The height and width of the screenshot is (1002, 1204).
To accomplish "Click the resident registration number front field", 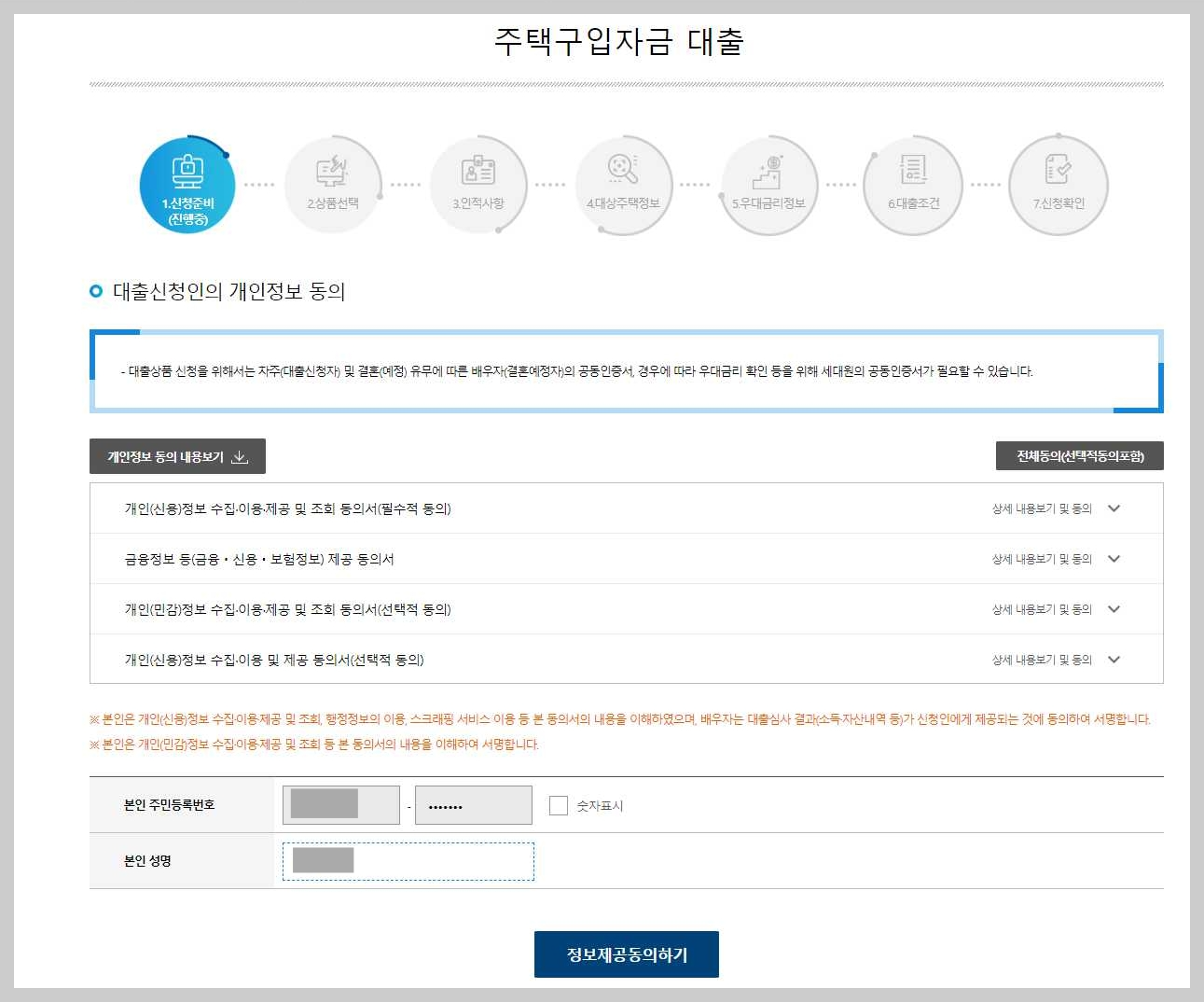I will 340,804.
